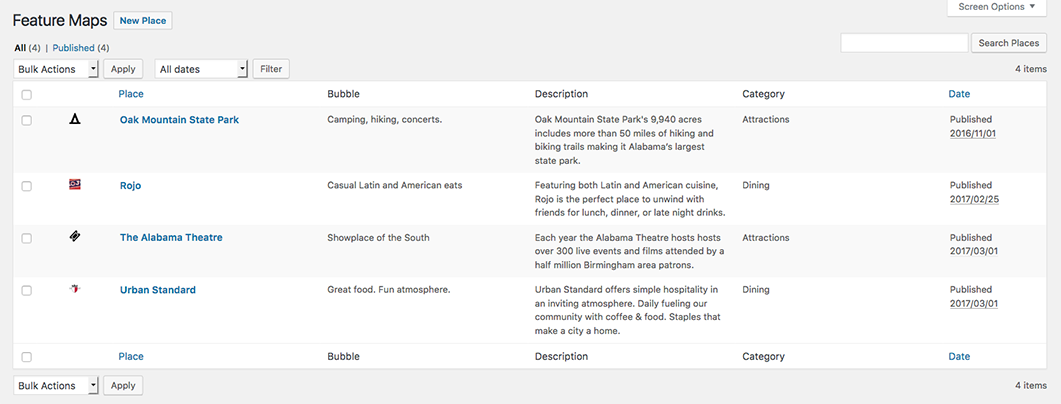Open the top Bulk Actions dropdown

[x=55, y=69]
